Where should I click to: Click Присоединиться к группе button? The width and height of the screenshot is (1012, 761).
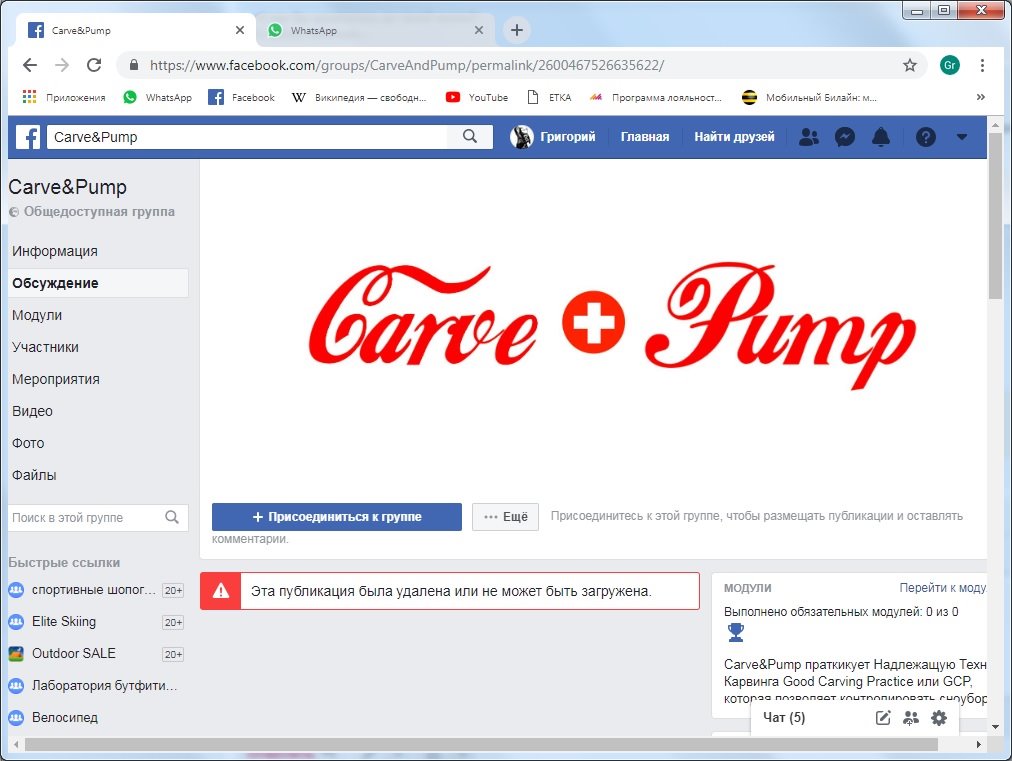(336, 517)
